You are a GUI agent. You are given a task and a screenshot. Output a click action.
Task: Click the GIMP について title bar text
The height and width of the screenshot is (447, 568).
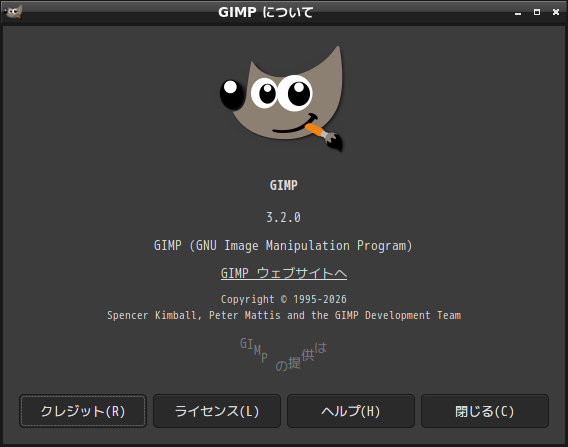(266, 12)
